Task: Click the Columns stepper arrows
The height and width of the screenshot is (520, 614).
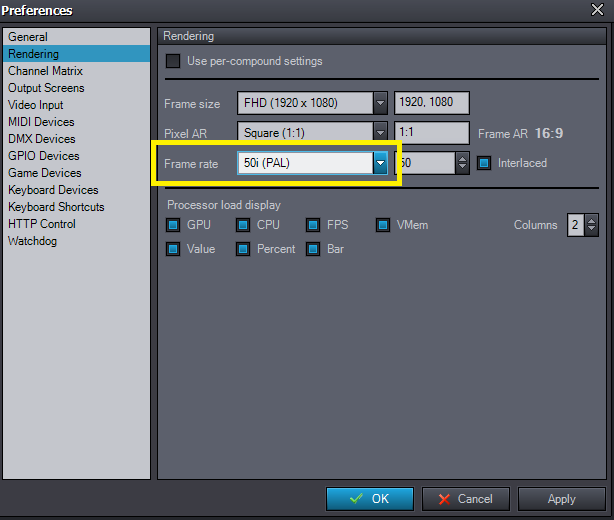Action: (x=591, y=225)
